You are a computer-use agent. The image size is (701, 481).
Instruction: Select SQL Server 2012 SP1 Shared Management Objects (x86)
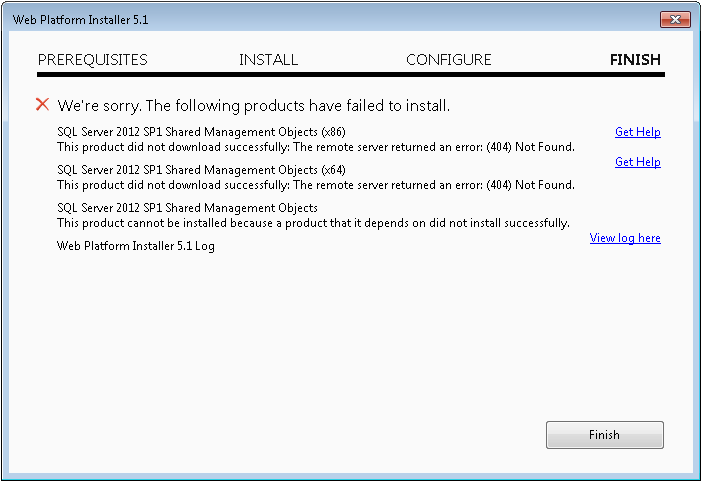point(201,132)
